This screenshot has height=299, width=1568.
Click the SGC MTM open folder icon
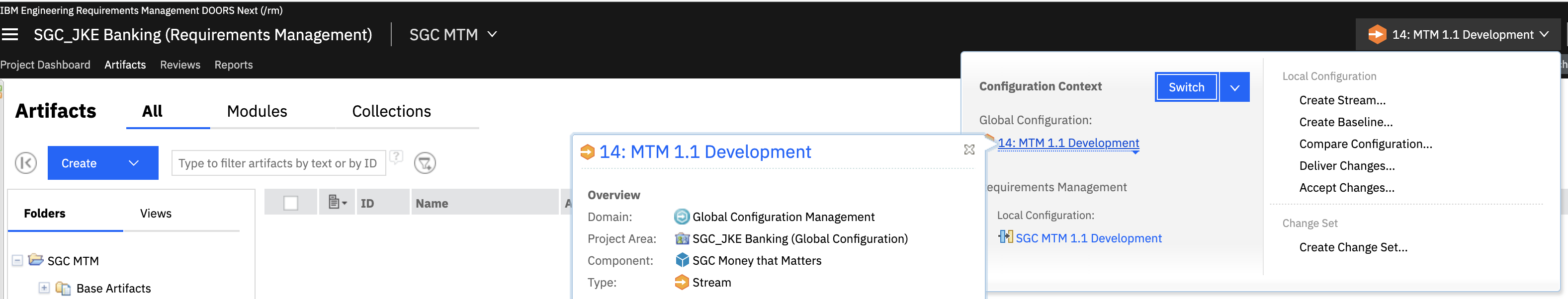click(36, 260)
